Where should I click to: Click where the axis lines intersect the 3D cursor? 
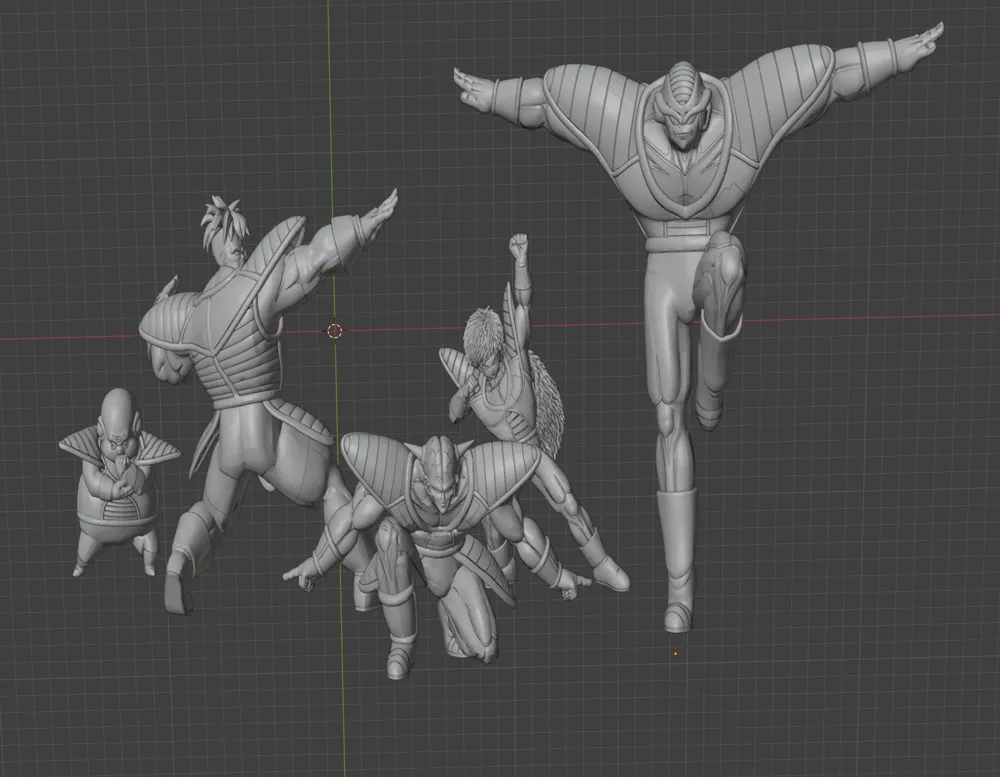pos(334,330)
